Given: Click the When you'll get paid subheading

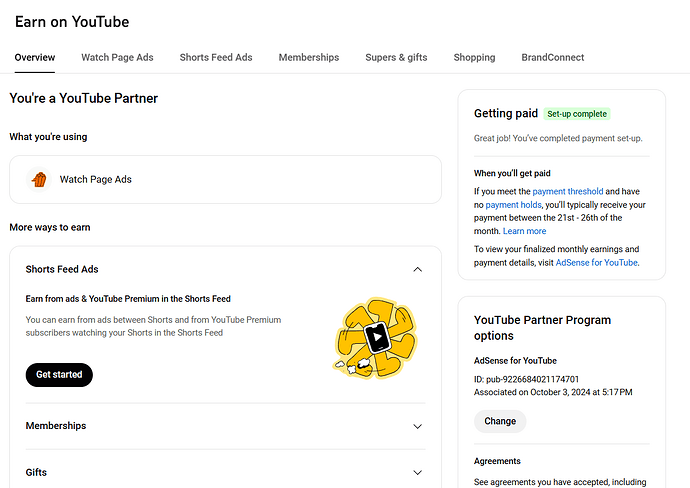Looking at the screenshot, I should coord(512,173).
